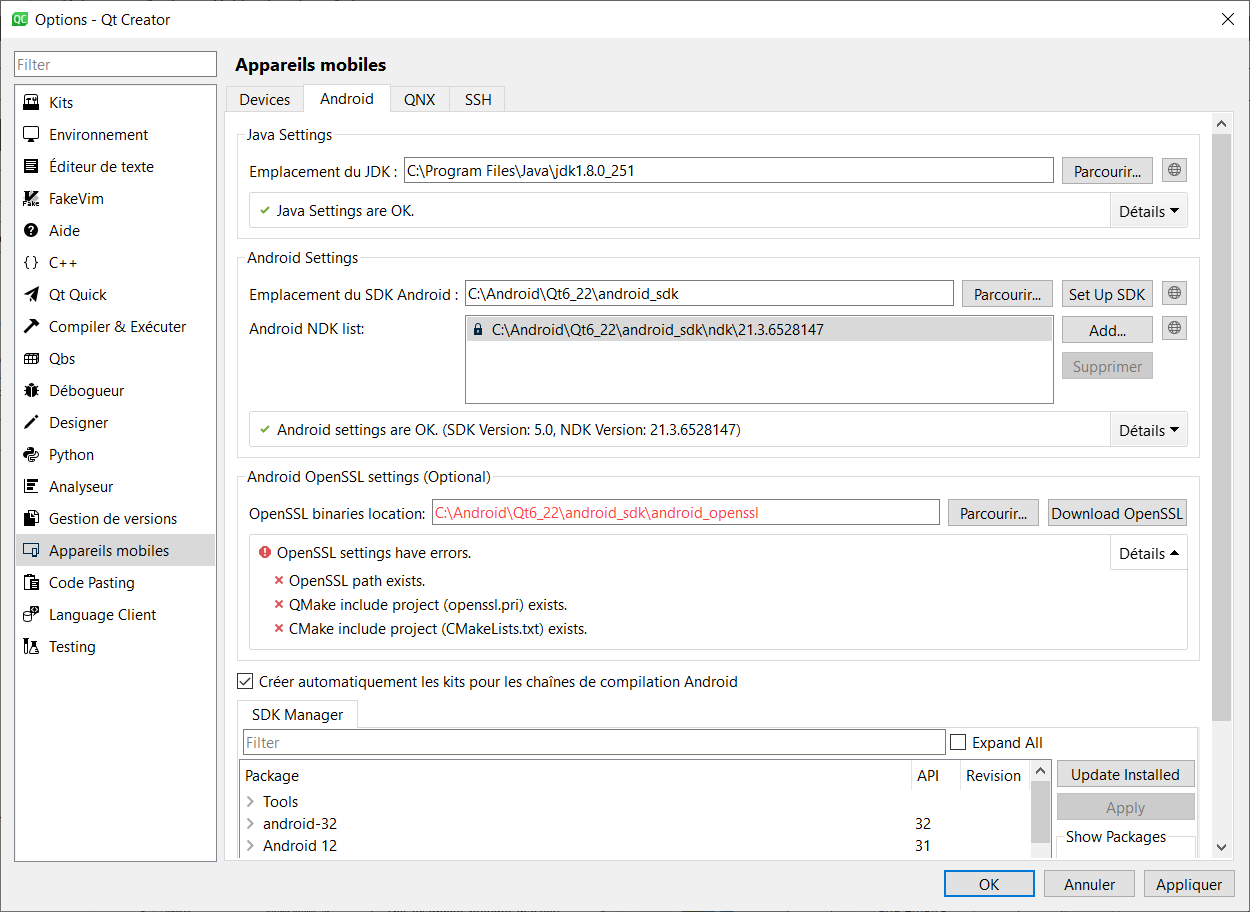Enable the Expand All checkbox
1250x912 pixels.
958,742
